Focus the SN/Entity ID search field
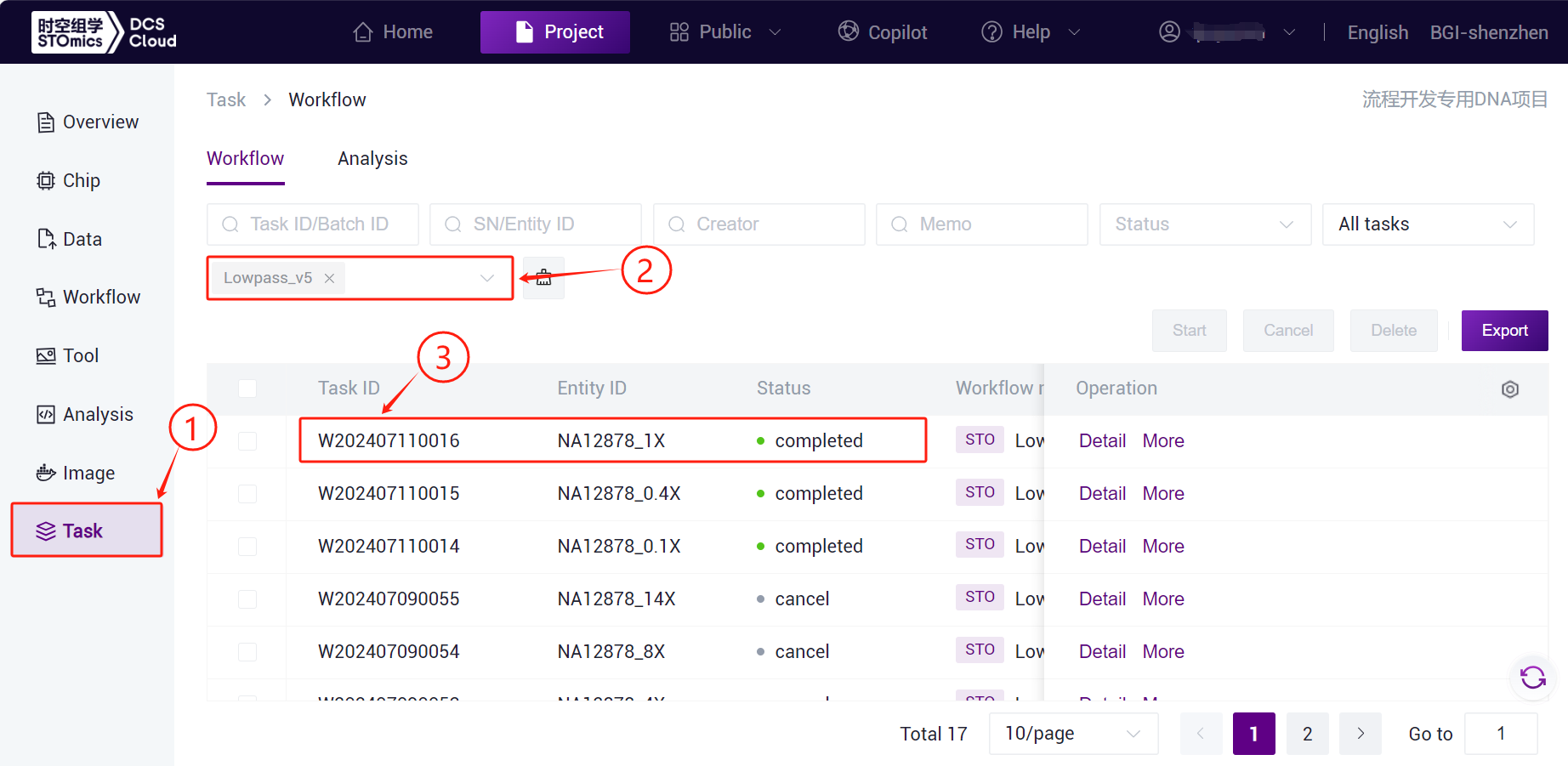The width and height of the screenshot is (1568, 766). point(536,224)
